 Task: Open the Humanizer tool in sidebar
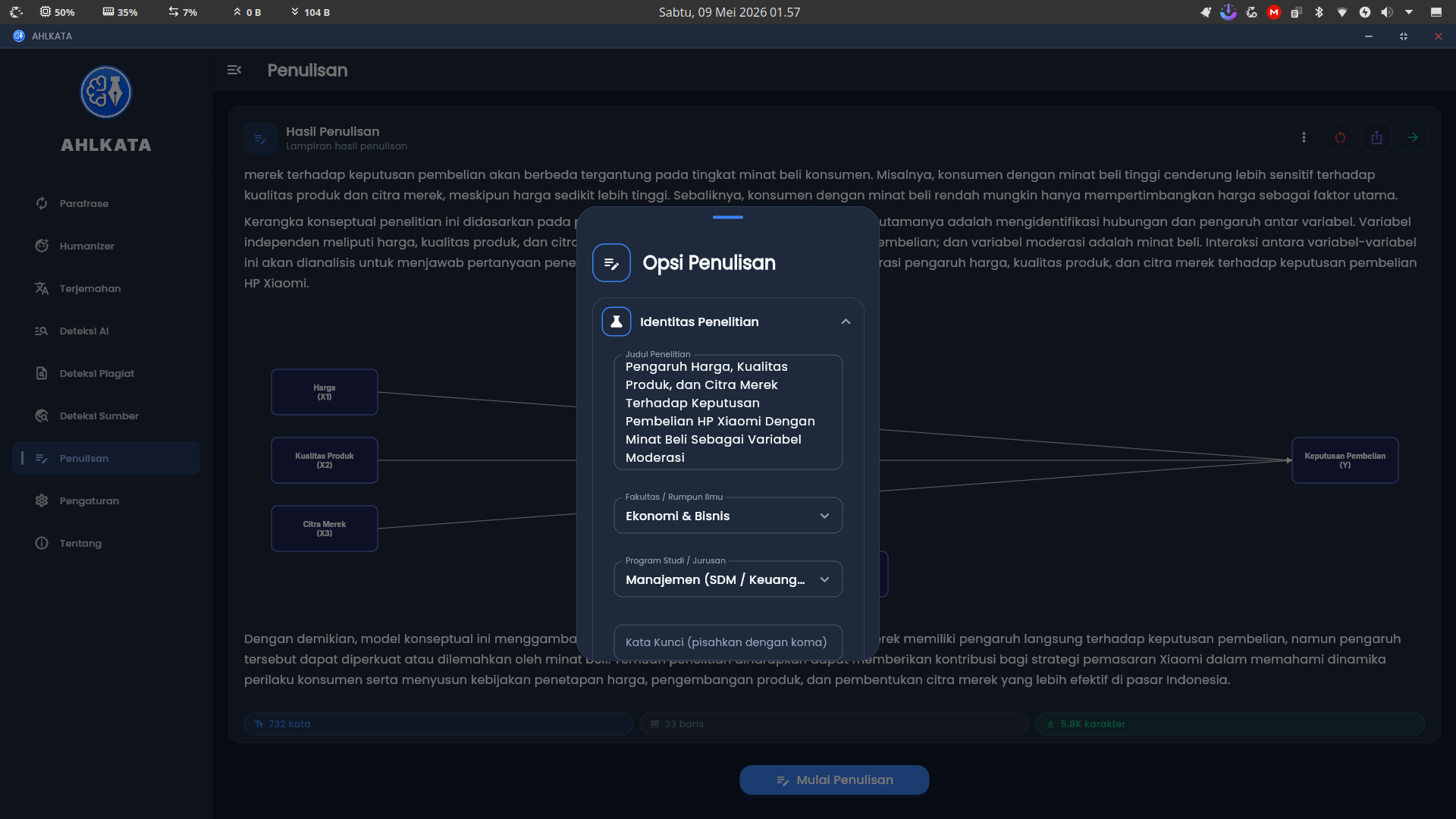tap(106, 246)
